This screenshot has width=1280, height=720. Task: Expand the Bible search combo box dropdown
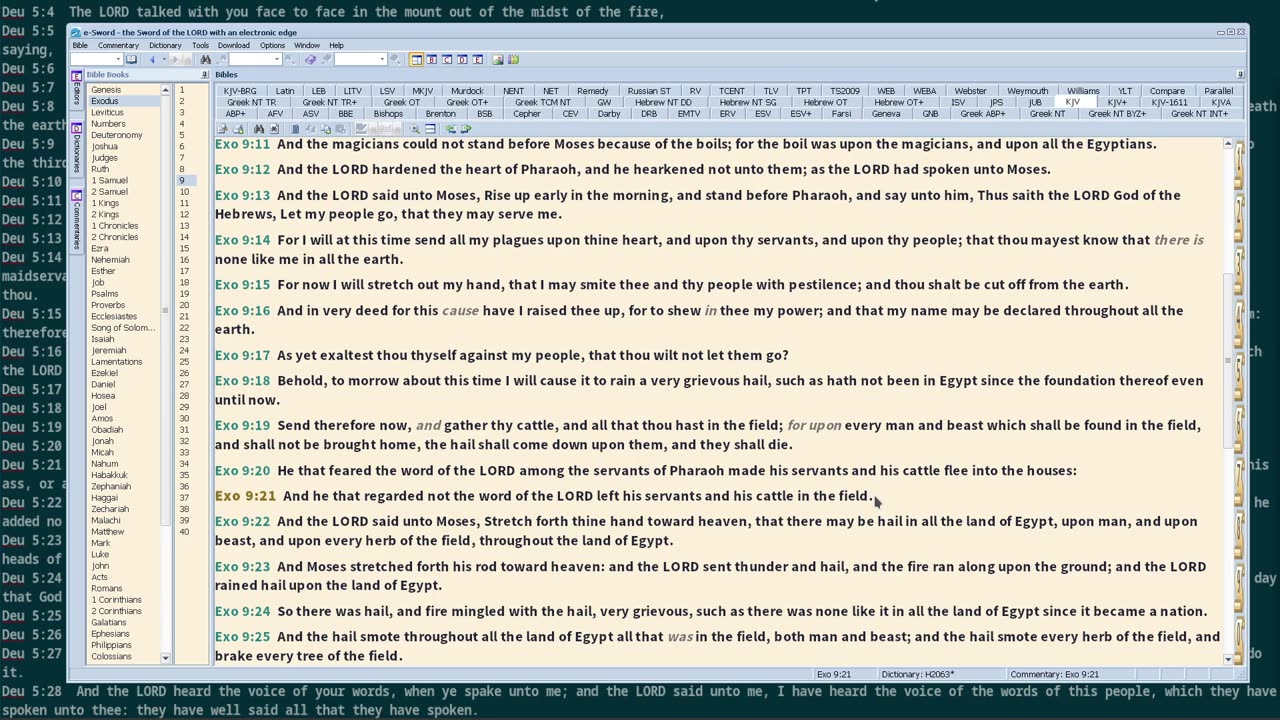click(277, 59)
